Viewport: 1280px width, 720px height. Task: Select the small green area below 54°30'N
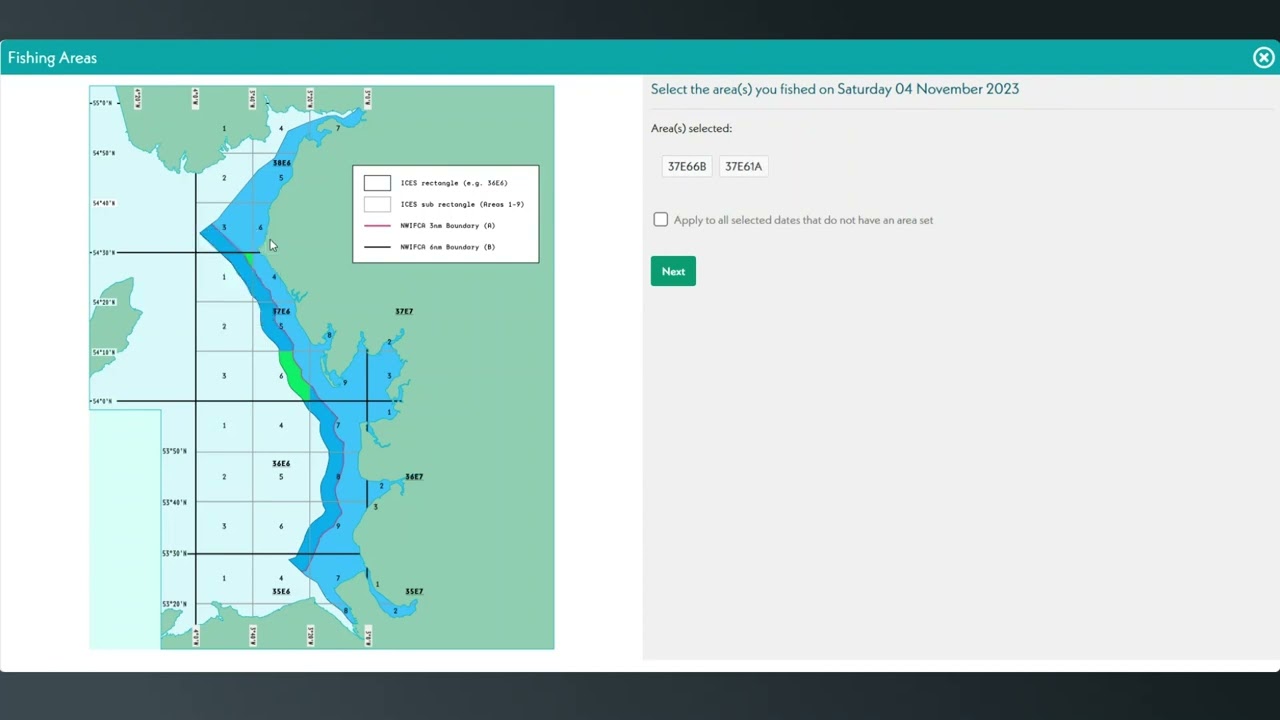coord(249,260)
